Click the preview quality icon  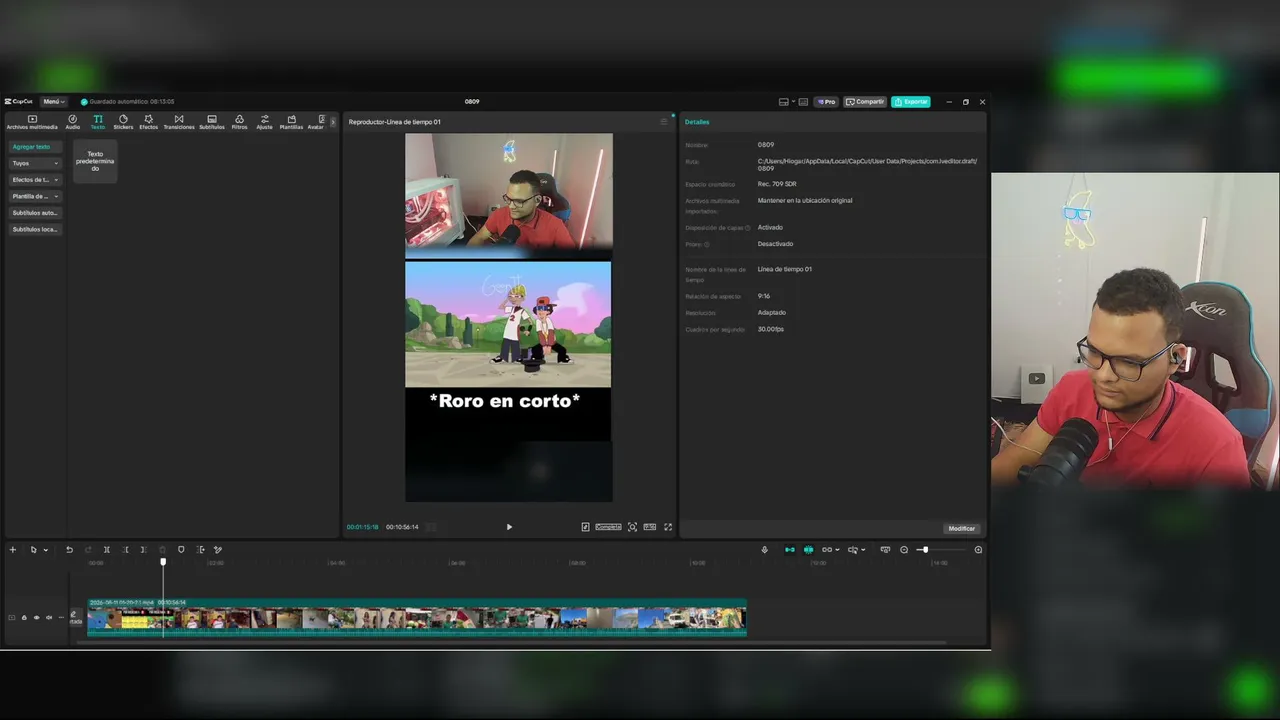click(x=585, y=527)
